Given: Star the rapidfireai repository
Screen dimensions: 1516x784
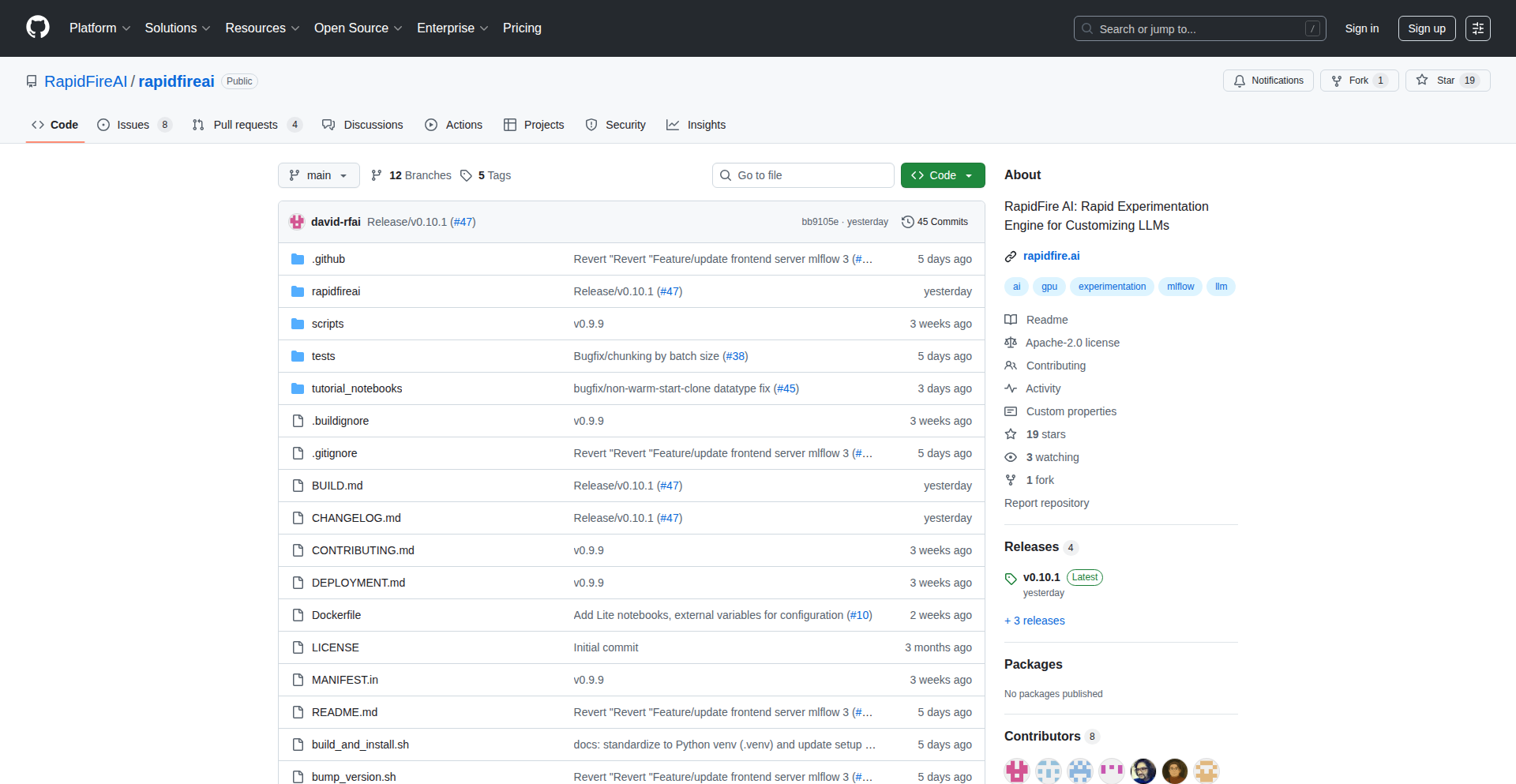Looking at the screenshot, I should [x=1447, y=81].
